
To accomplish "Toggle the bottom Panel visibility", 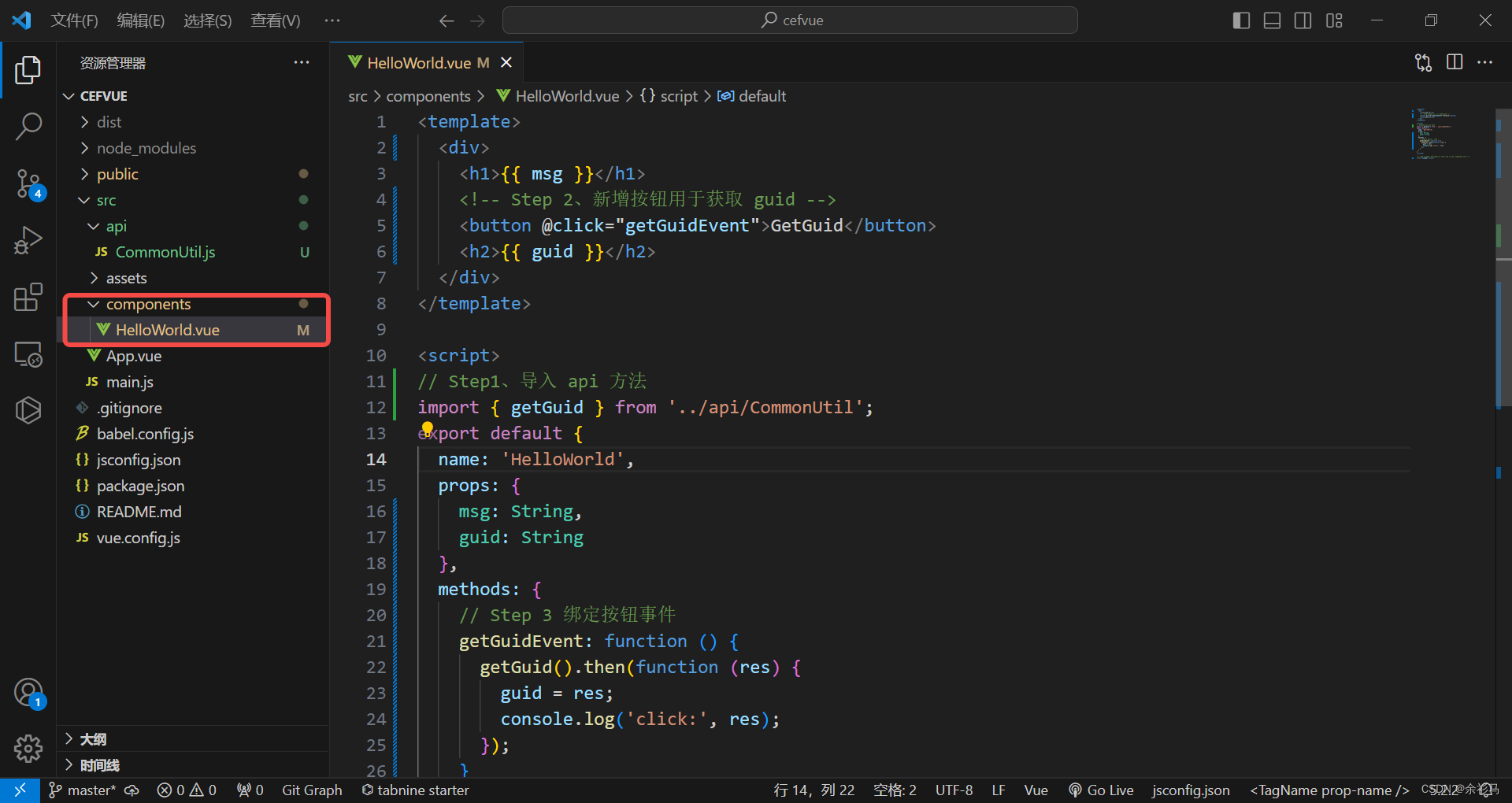I will (x=1272, y=20).
